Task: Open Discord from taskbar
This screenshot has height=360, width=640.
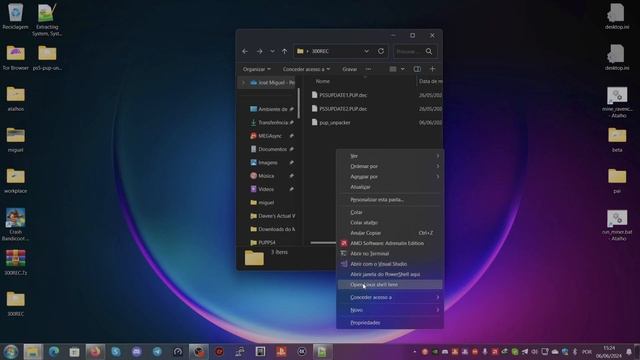Action: click(136, 352)
